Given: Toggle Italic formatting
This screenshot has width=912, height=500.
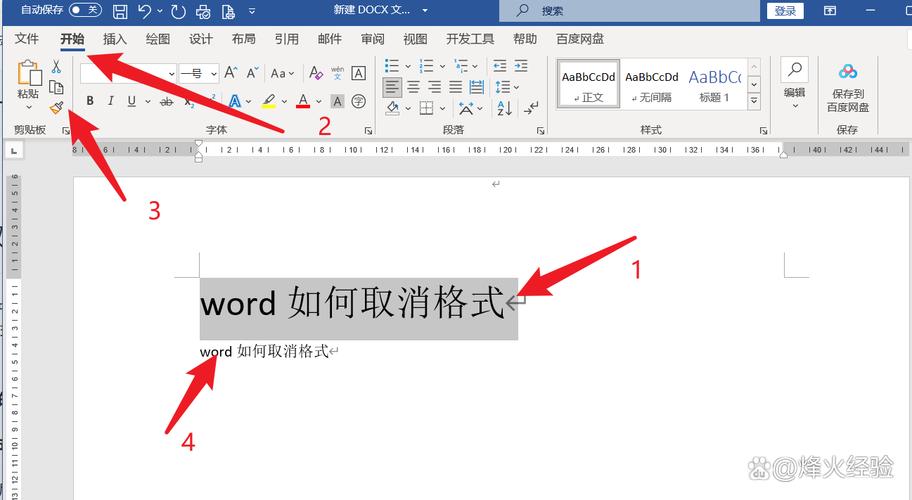Looking at the screenshot, I should (111, 101).
